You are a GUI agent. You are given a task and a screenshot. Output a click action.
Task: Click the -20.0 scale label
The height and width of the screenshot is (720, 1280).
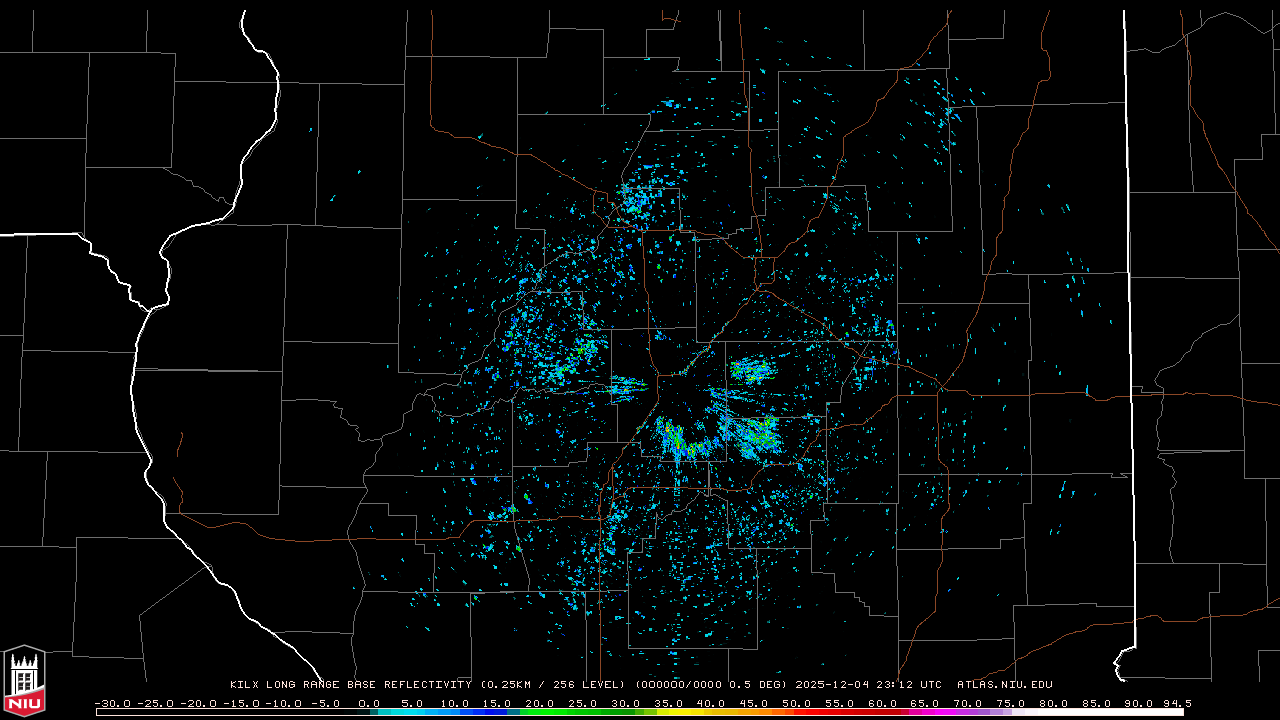coord(198,704)
